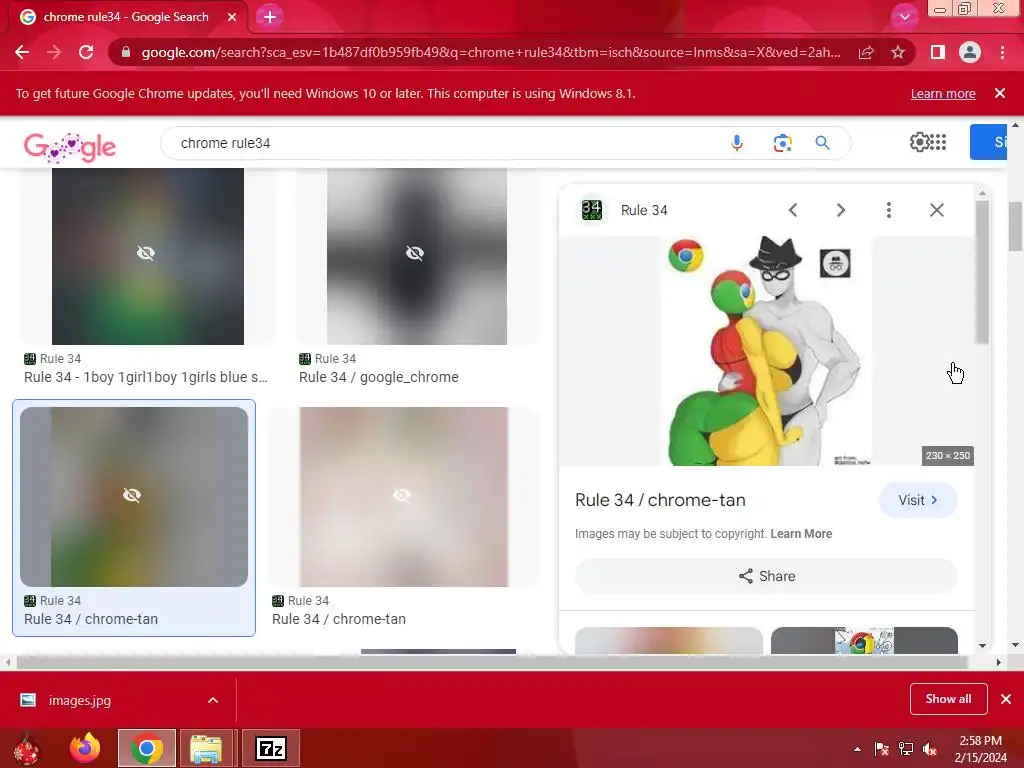Click 'Rule 34 - 1boy 1girl1boy 1girls blue s...' caption
This screenshot has width=1024, height=768.
[146, 377]
